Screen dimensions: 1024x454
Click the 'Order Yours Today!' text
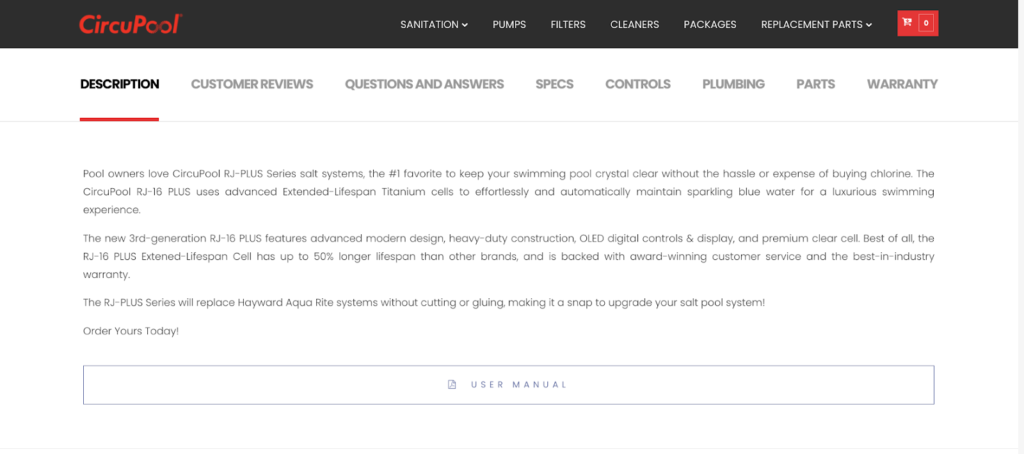(x=131, y=331)
